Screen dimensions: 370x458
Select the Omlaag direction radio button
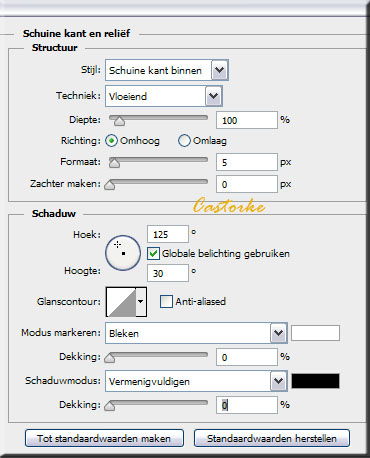click(x=184, y=141)
